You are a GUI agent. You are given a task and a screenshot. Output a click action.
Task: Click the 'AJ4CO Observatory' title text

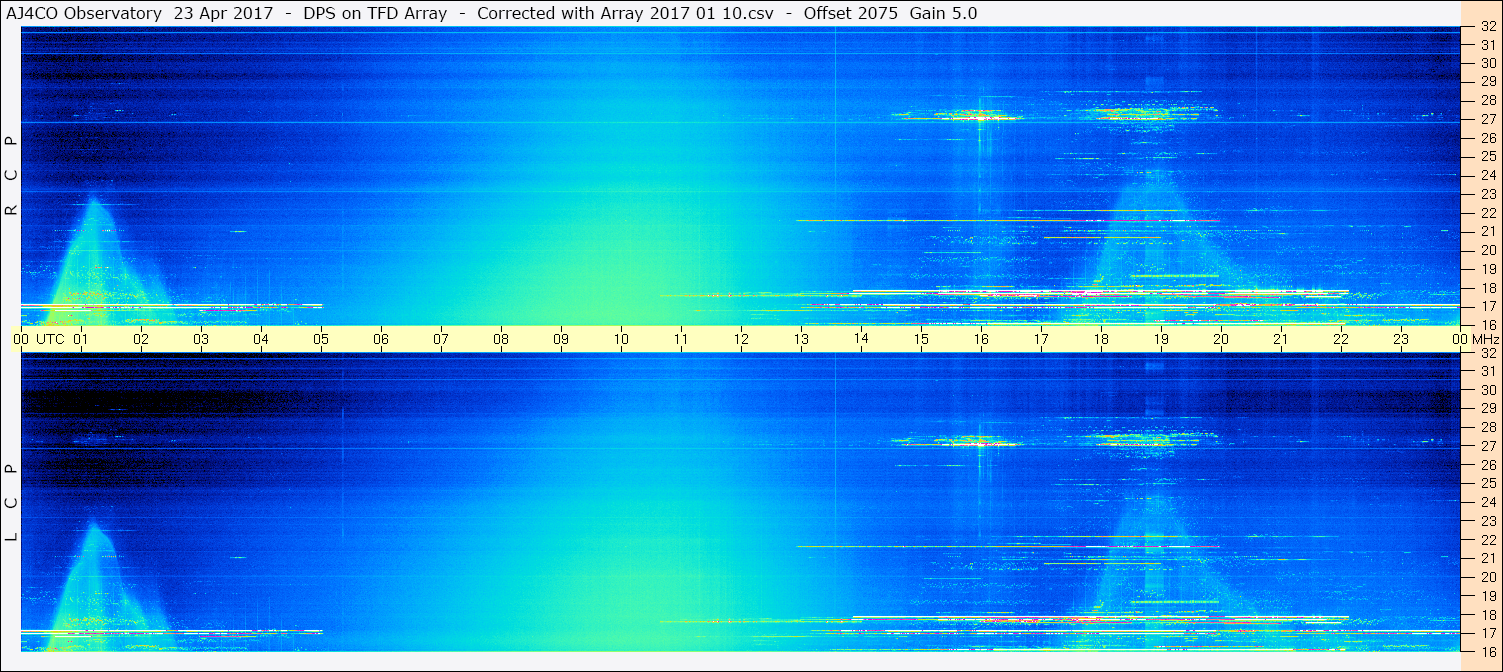click(82, 13)
